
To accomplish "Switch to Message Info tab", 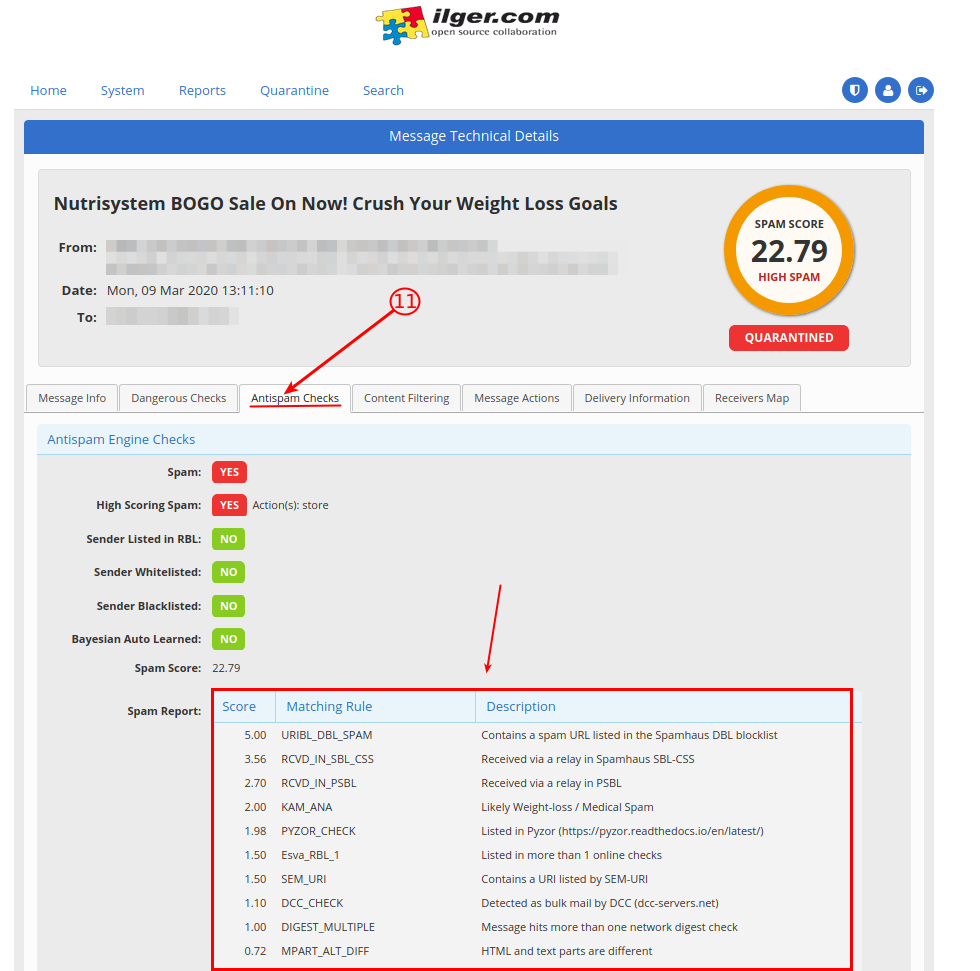I will (x=72, y=398).
